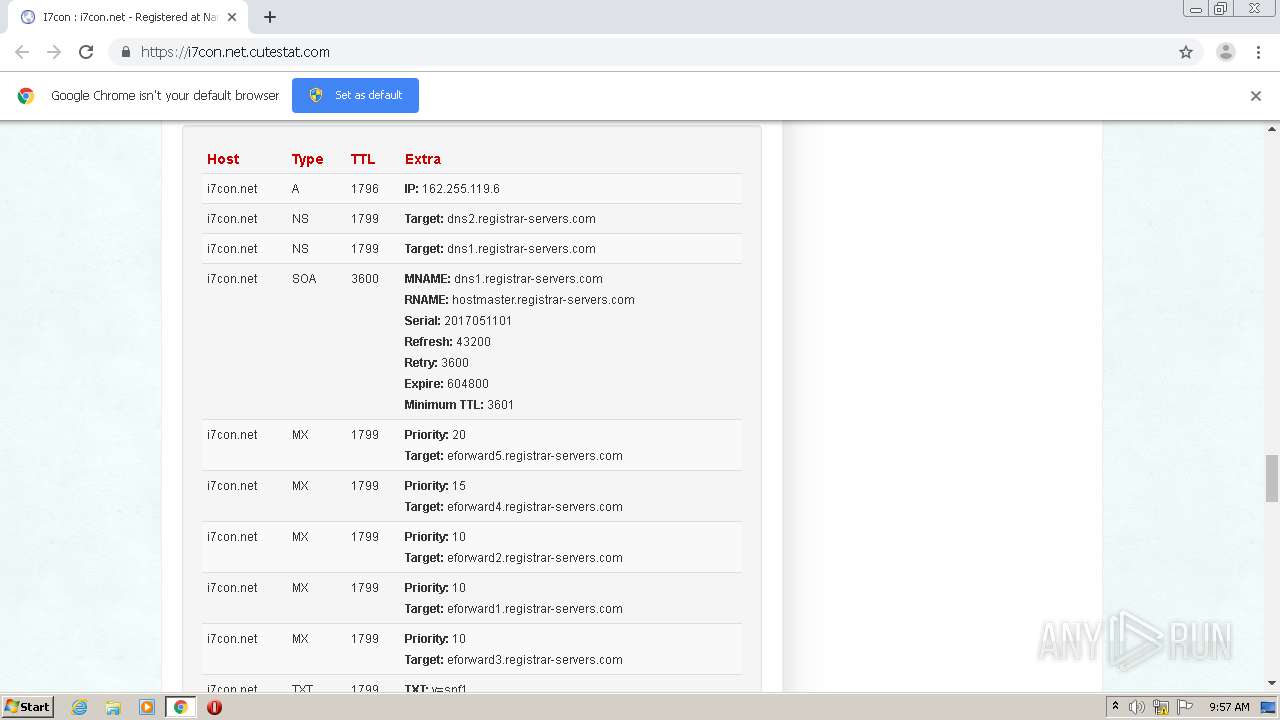Select target dns2.registrar-servers.com

(521, 219)
